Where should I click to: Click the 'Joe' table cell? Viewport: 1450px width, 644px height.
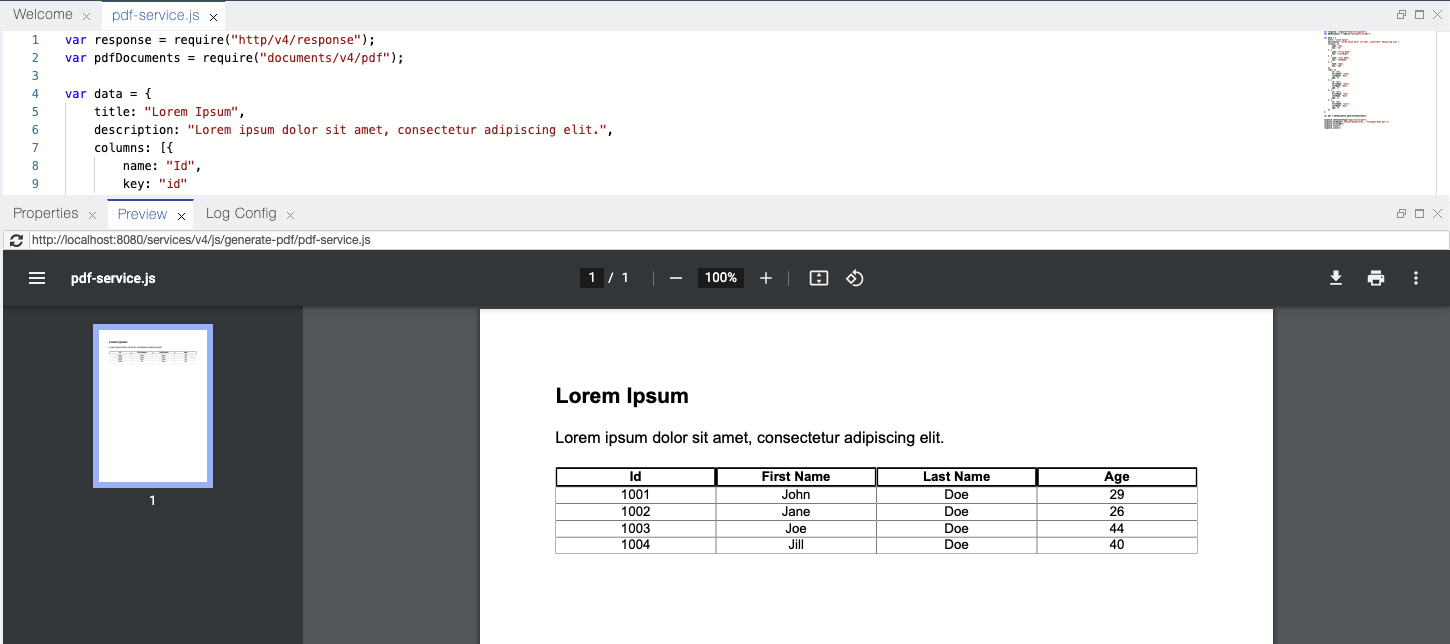coord(796,528)
